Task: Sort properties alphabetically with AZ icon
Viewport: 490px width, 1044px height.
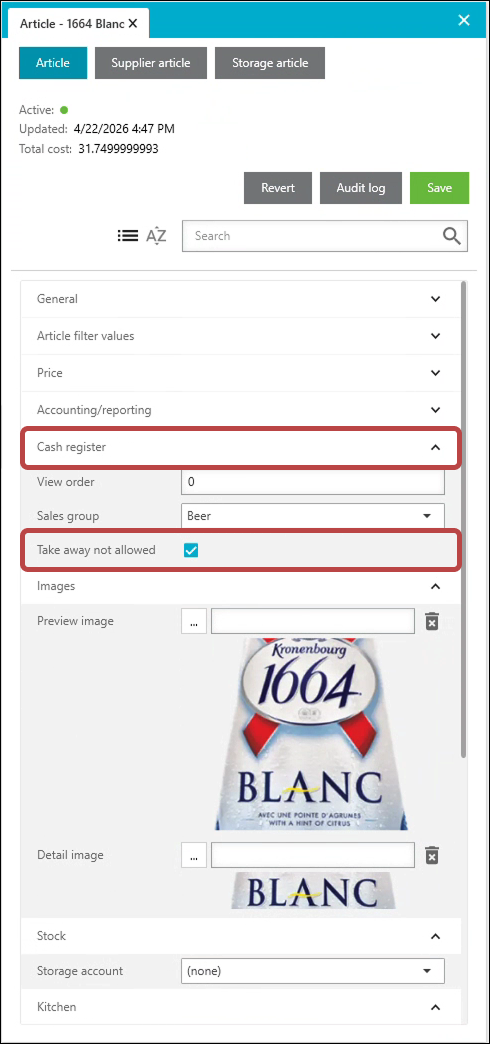Action: coord(156,236)
